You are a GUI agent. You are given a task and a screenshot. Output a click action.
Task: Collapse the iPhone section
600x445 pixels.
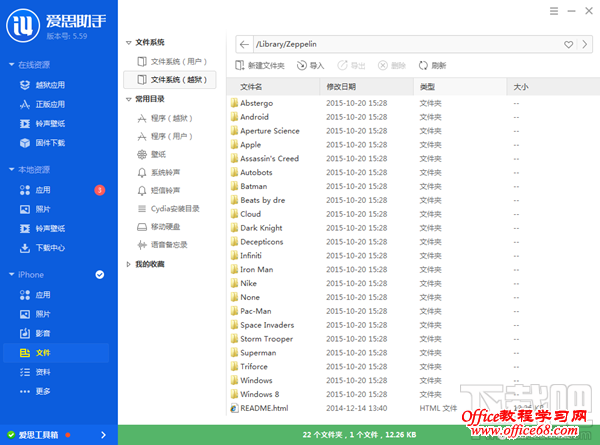tap(11, 275)
